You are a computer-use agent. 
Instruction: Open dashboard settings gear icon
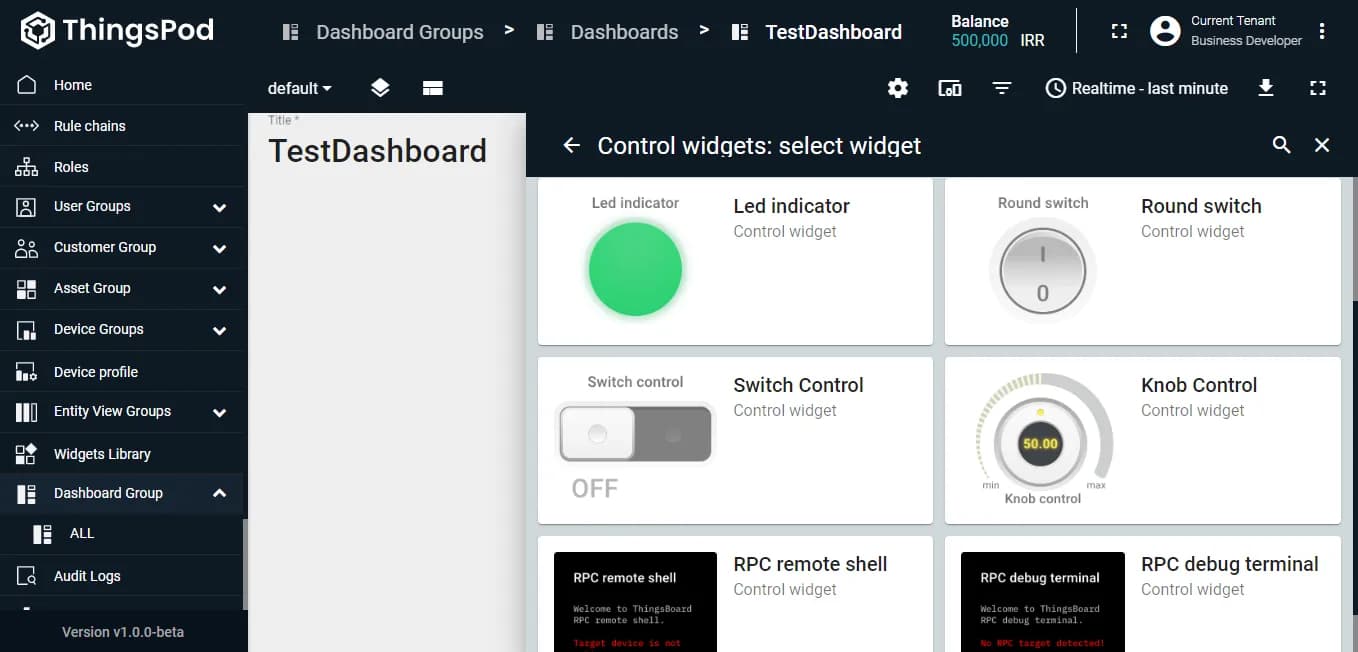(898, 88)
